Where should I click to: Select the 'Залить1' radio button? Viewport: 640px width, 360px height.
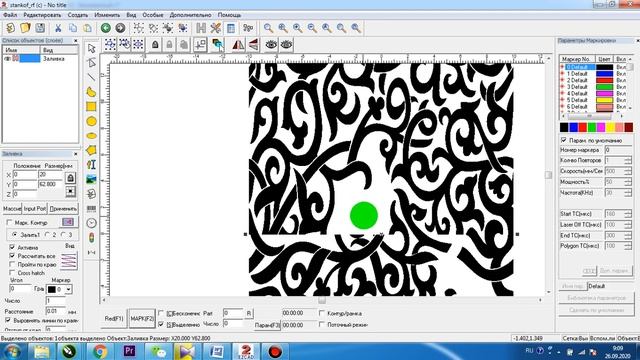[15, 235]
